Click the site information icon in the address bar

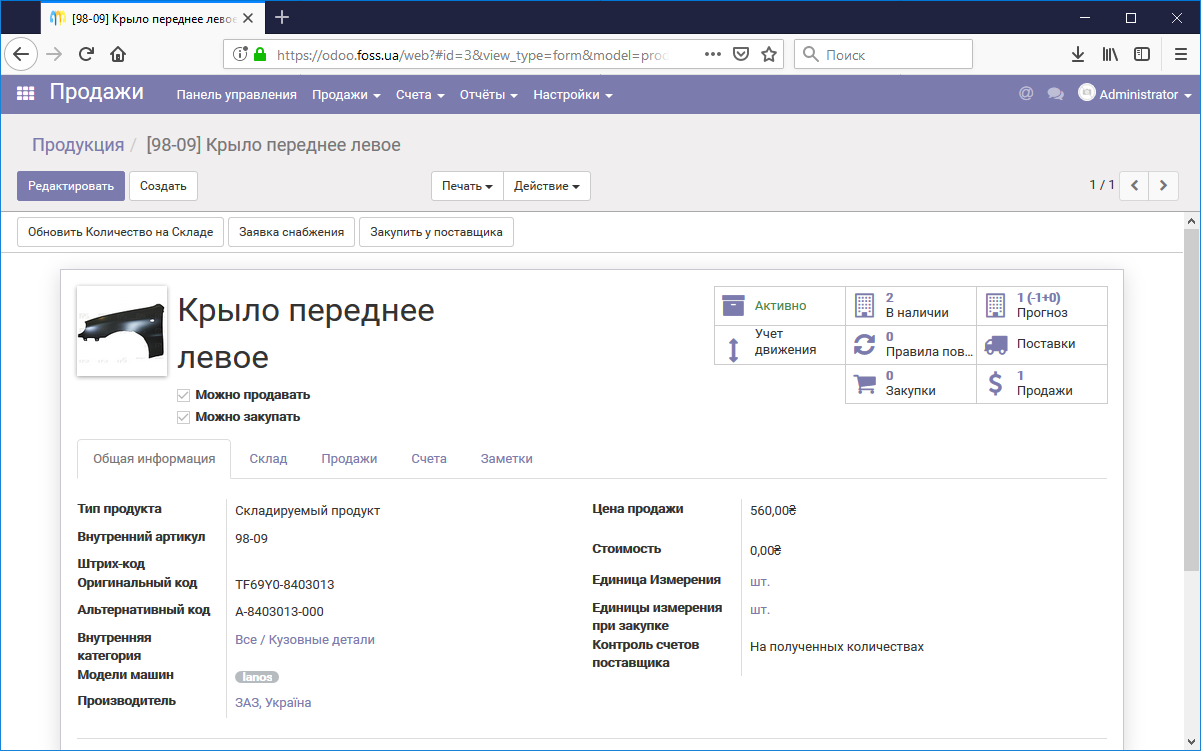point(240,54)
